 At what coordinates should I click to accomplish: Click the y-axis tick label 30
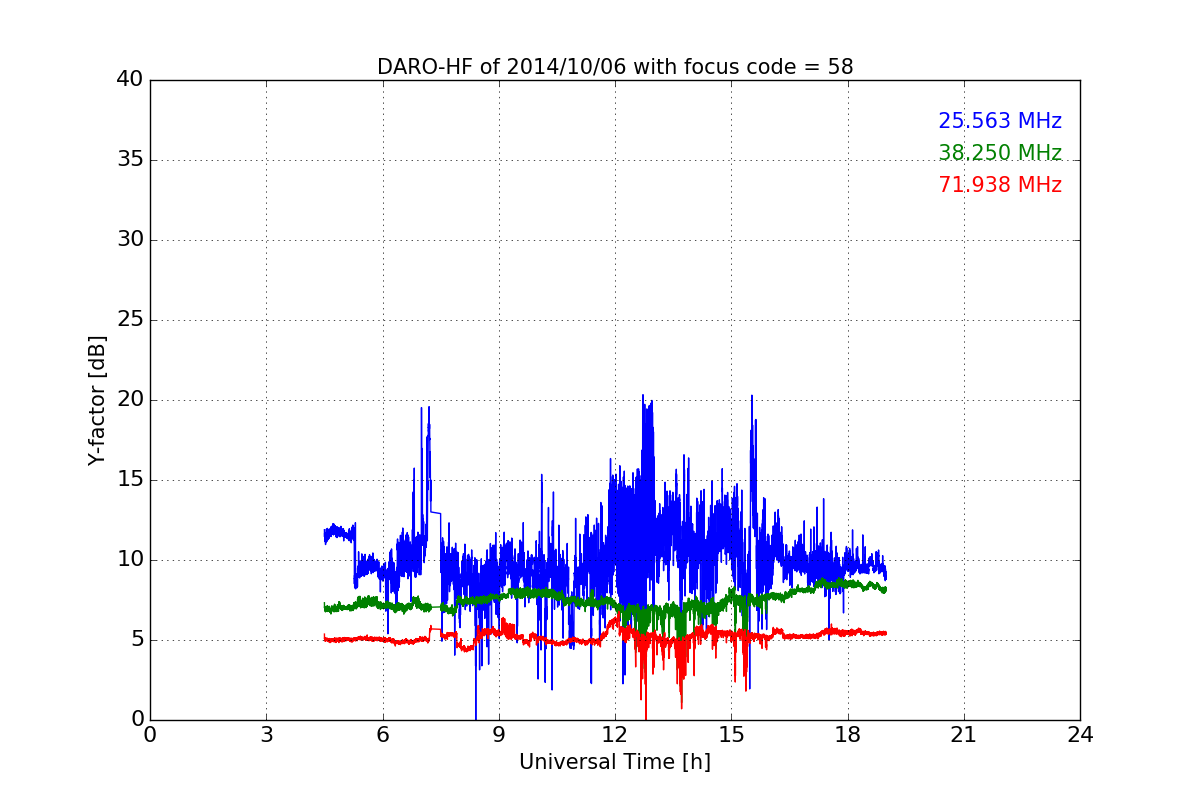(130, 240)
